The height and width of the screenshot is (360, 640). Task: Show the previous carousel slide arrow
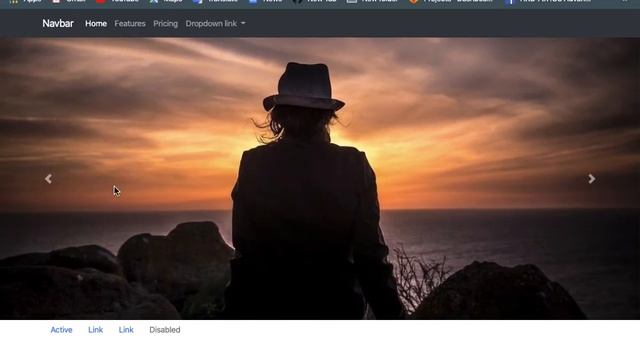(x=48, y=179)
